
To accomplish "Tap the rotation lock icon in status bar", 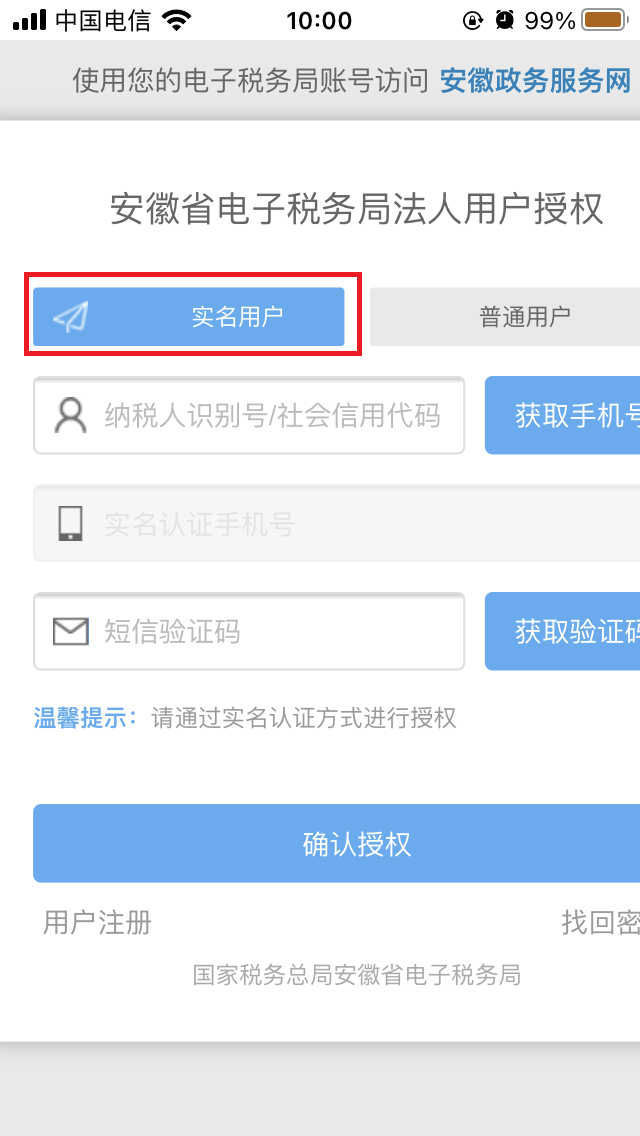I will point(473,20).
